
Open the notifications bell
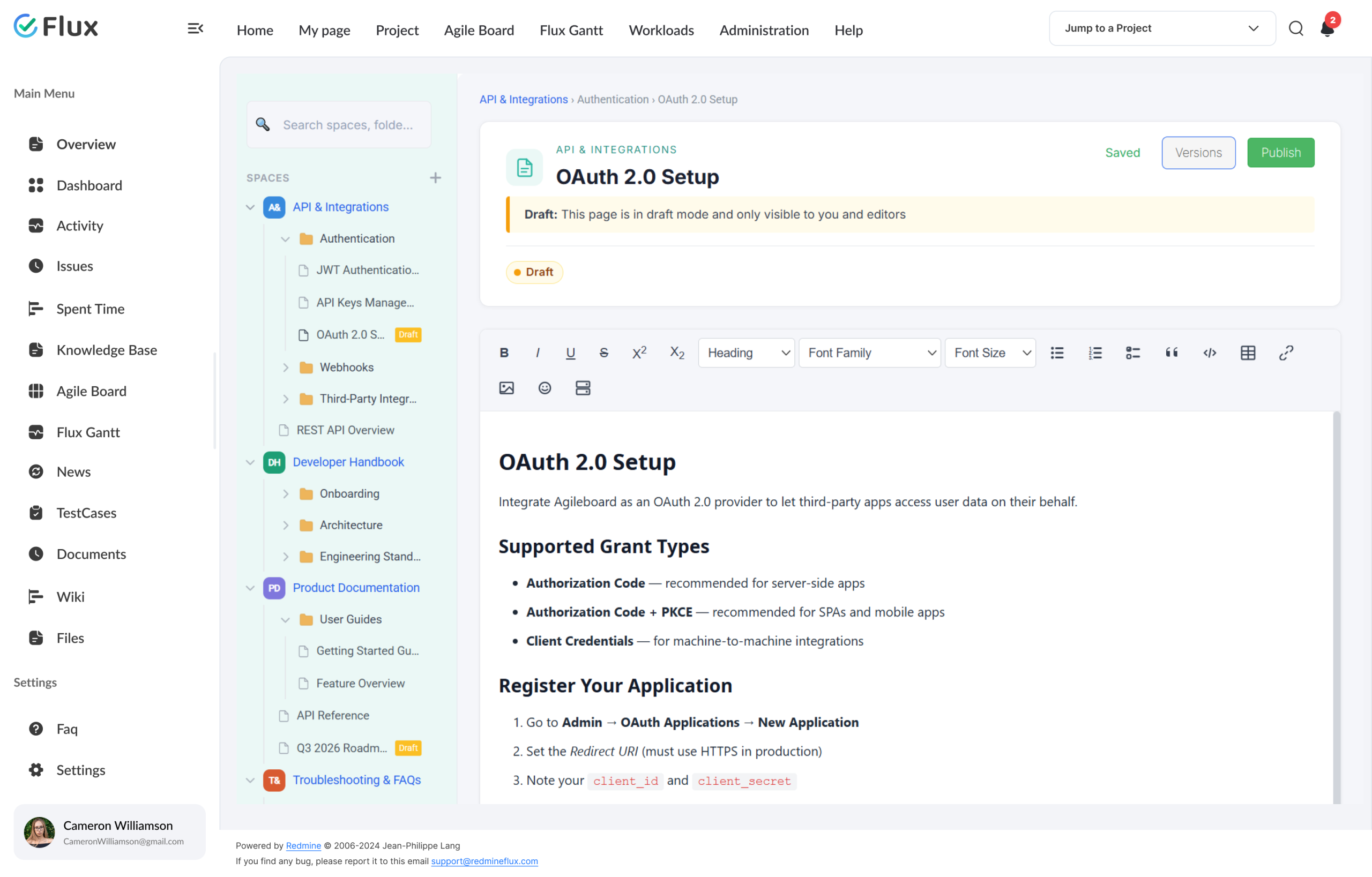pos(1326,28)
